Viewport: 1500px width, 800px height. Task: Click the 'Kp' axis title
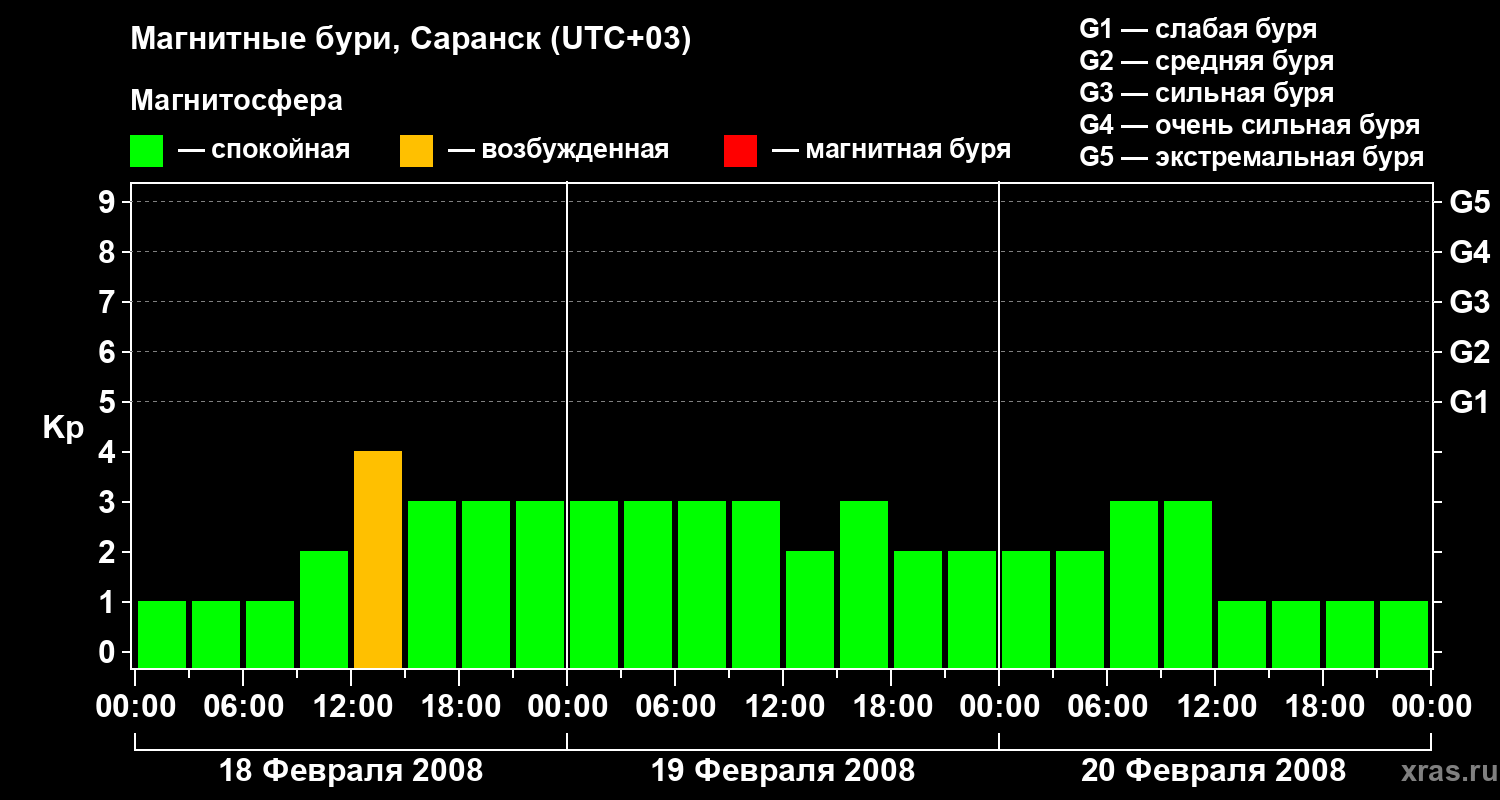63,429
